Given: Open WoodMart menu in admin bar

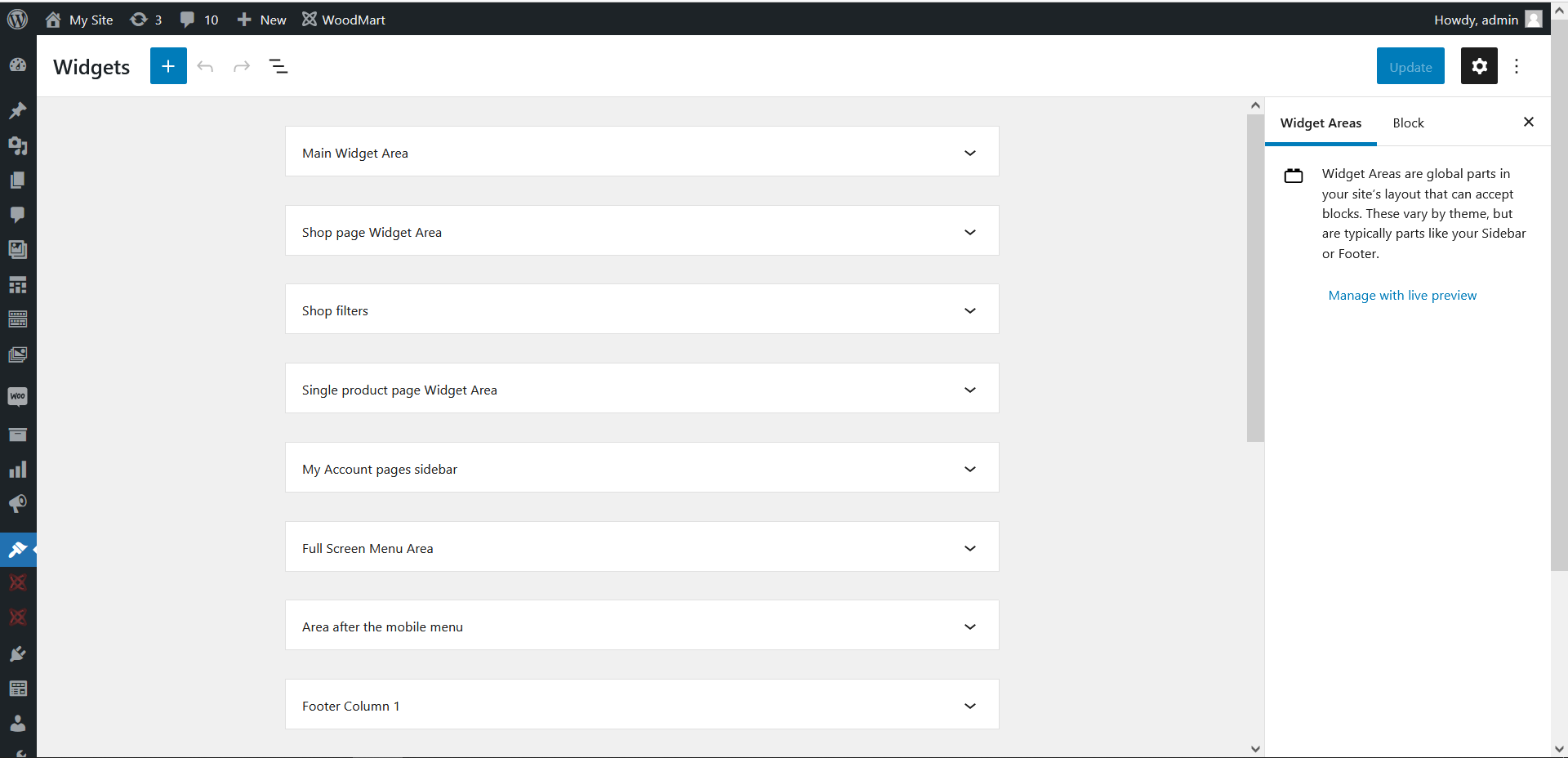Looking at the screenshot, I should 344,20.
